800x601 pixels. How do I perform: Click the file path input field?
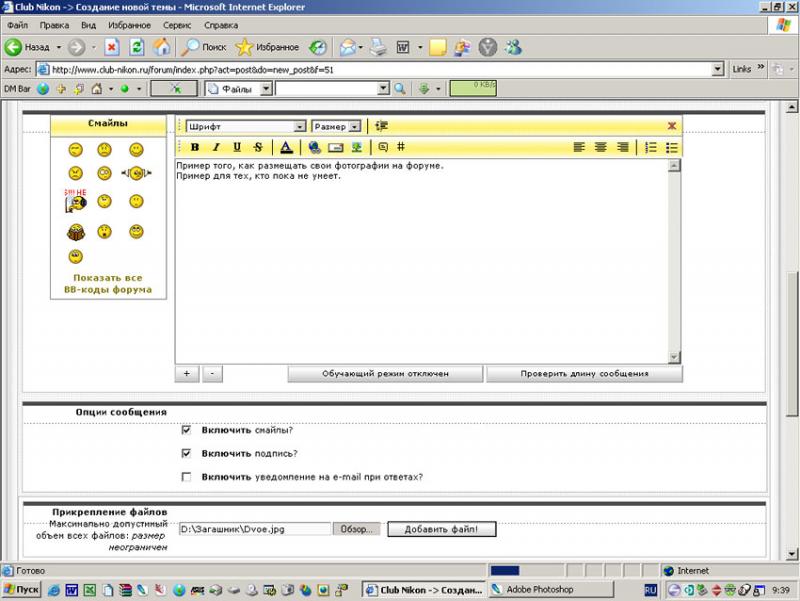[255, 529]
